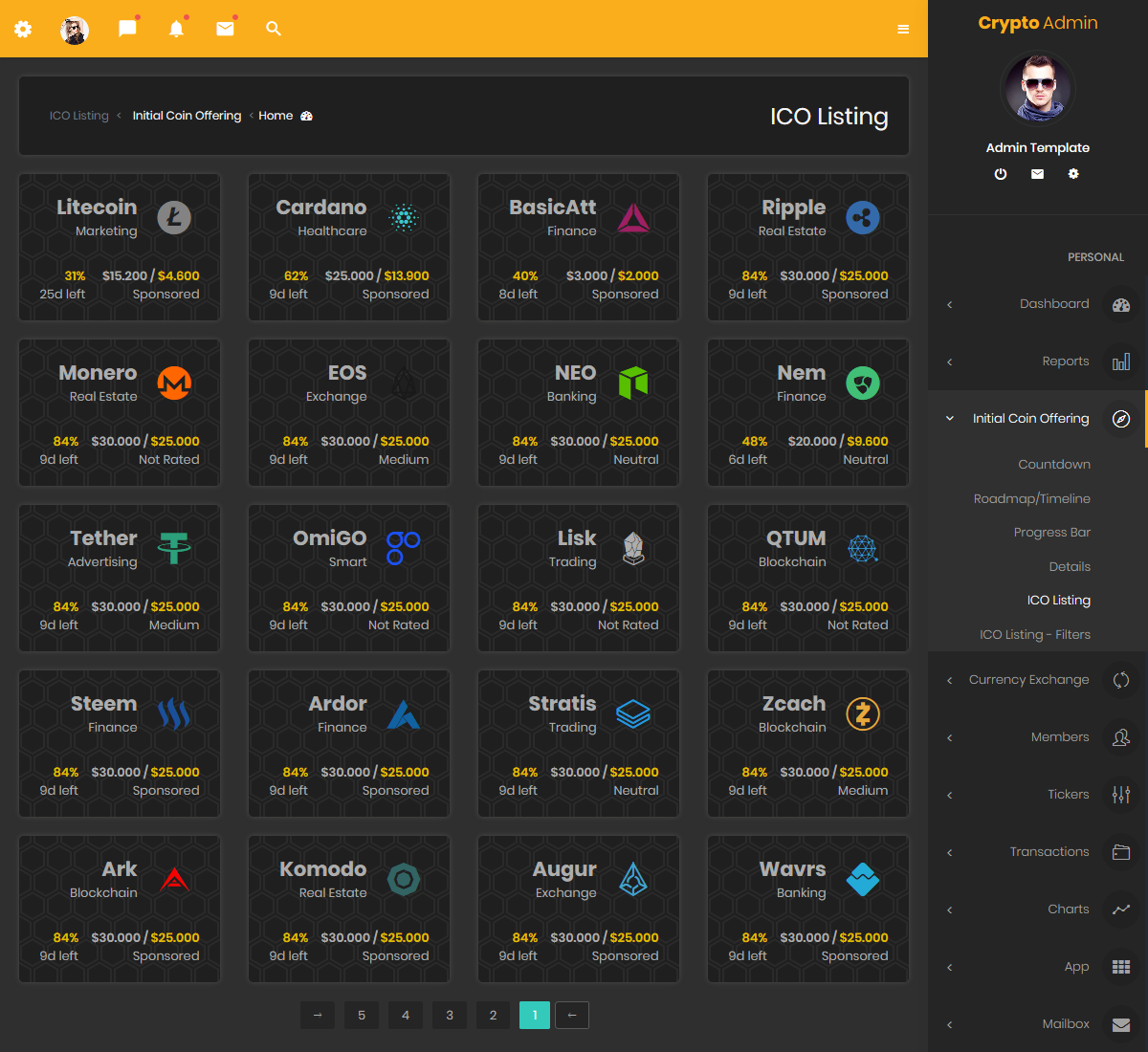Open the settings gear in top bar
Viewport: 1148px width, 1052px height.
tap(23, 29)
